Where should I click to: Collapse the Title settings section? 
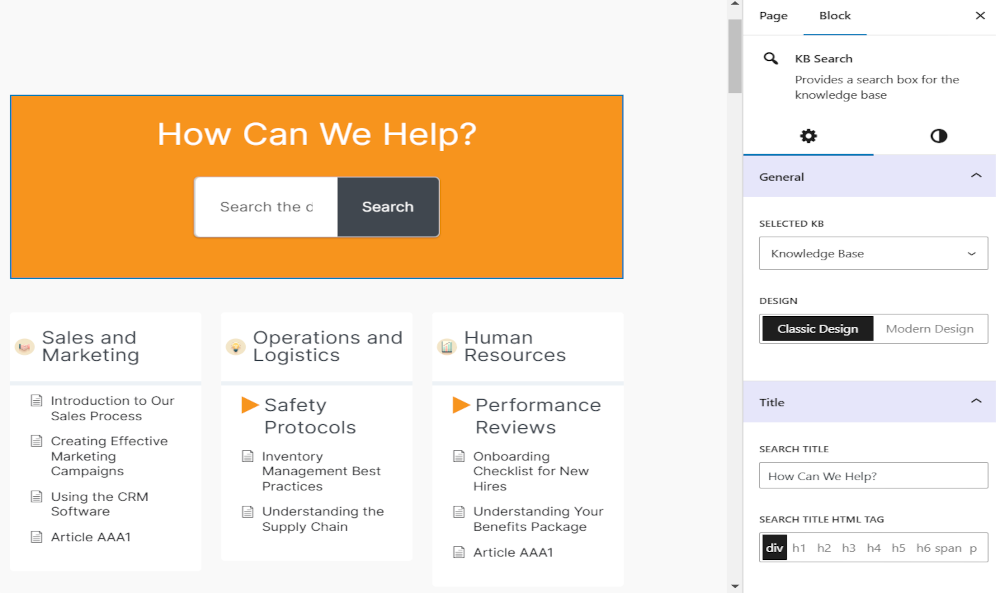pos(976,402)
